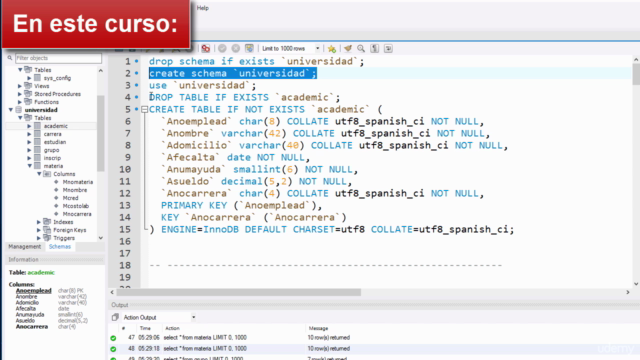Screen dimensions: 640x360
Task: Click the 'Anoemplead' column in the Information panel
Action: pos(33,291)
